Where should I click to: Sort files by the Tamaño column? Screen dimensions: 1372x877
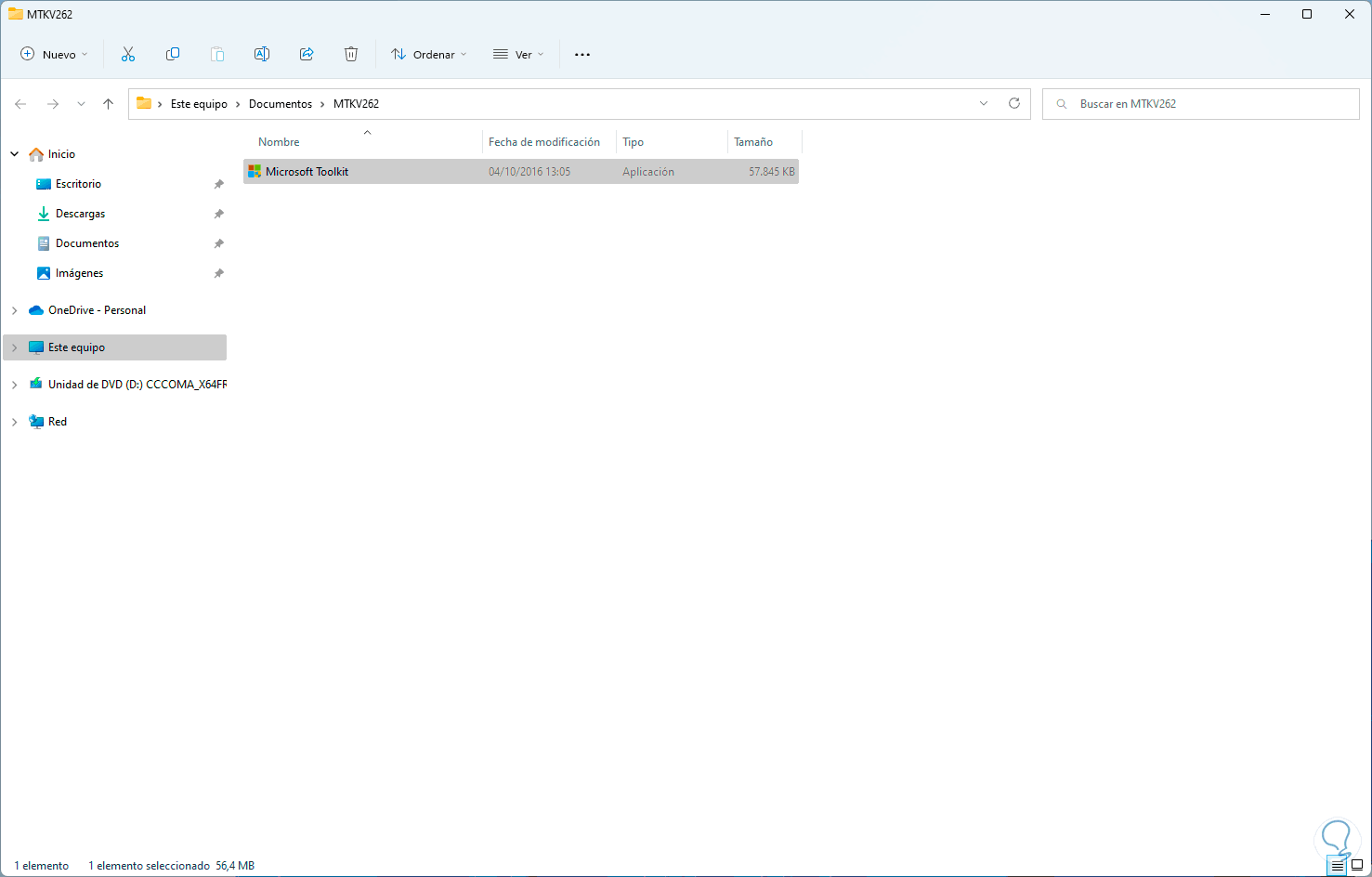click(753, 142)
